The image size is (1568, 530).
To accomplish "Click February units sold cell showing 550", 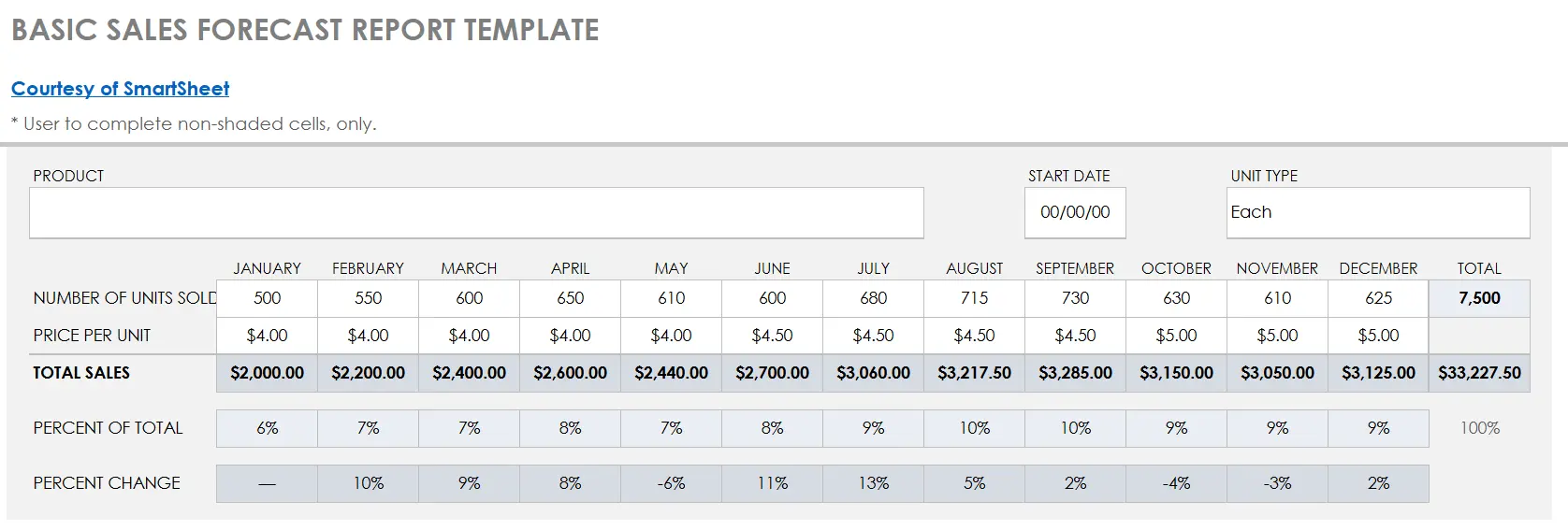I will click(x=369, y=298).
